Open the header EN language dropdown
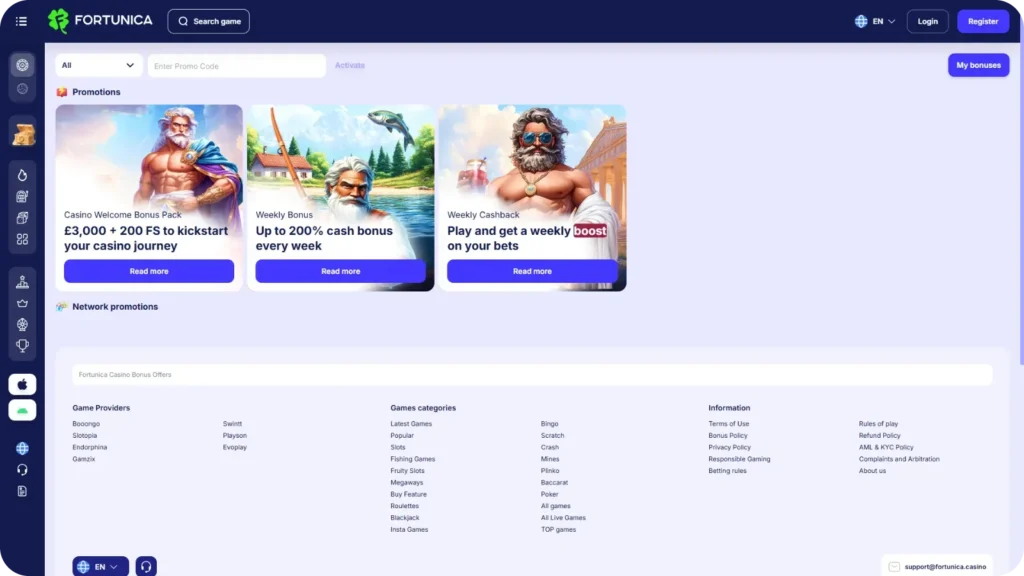Viewport: 1024px width, 576px height. pyautogui.click(x=875, y=22)
